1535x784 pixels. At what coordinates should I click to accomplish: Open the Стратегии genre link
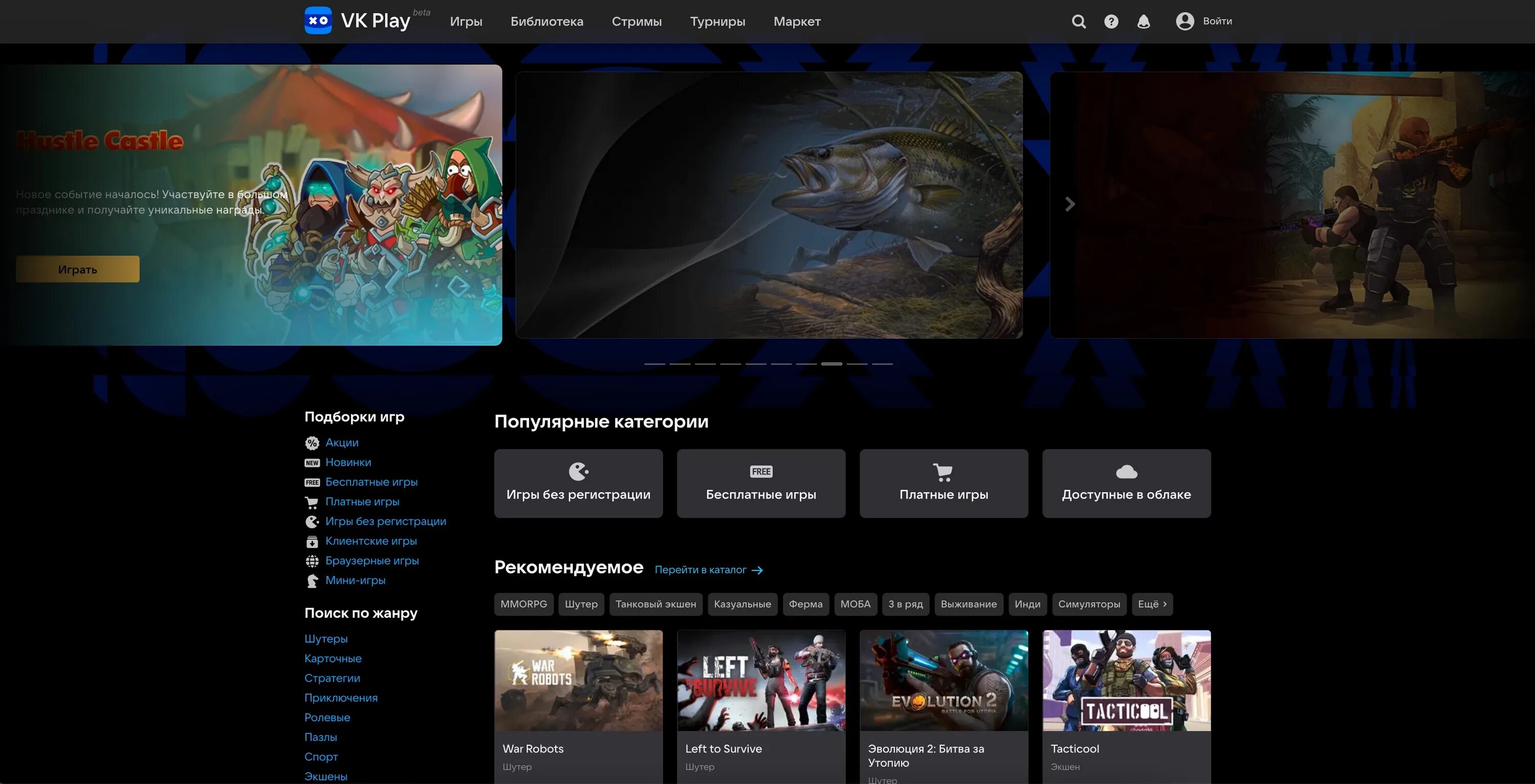point(332,678)
